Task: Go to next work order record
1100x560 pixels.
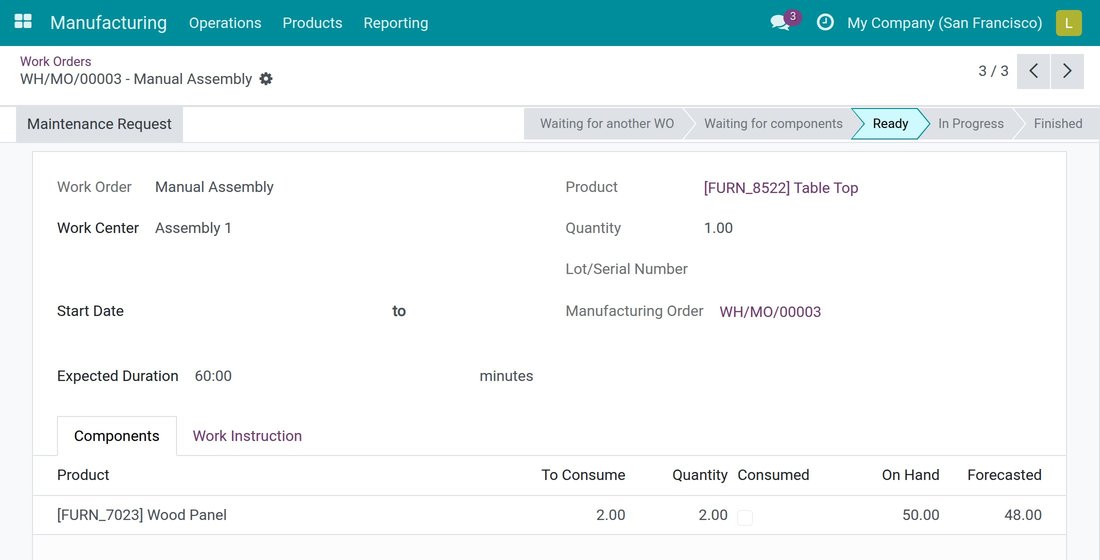Action: click(x=1067, y=71)
